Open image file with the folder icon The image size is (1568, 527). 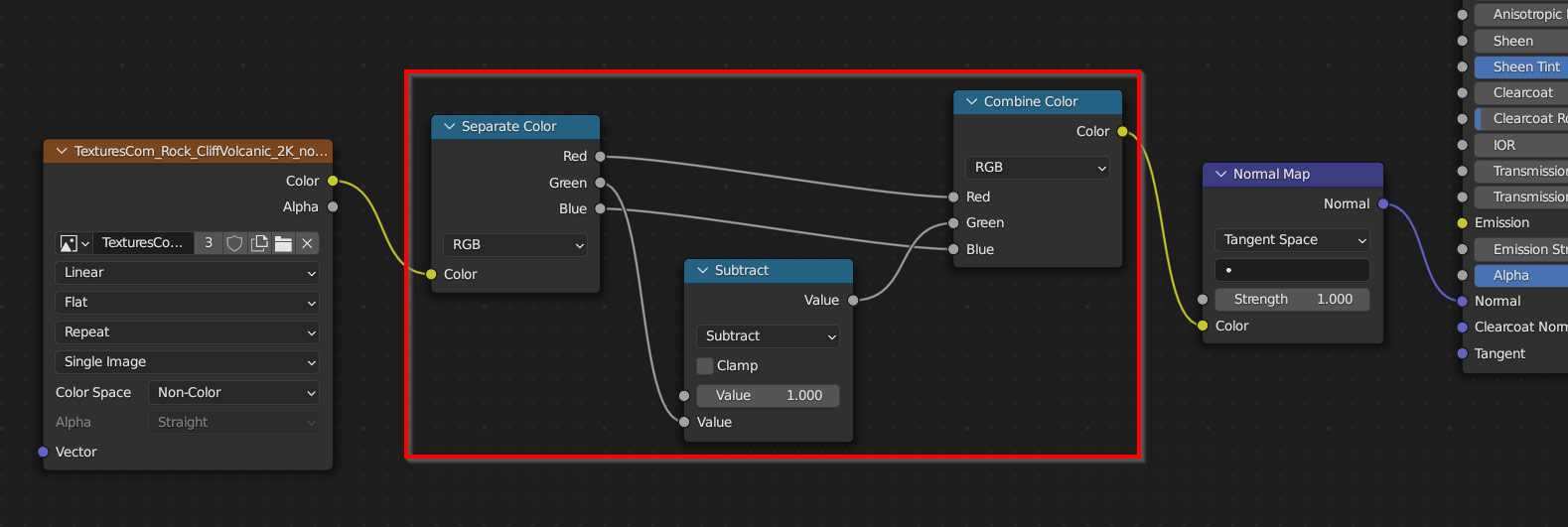(x=283, y=243)
